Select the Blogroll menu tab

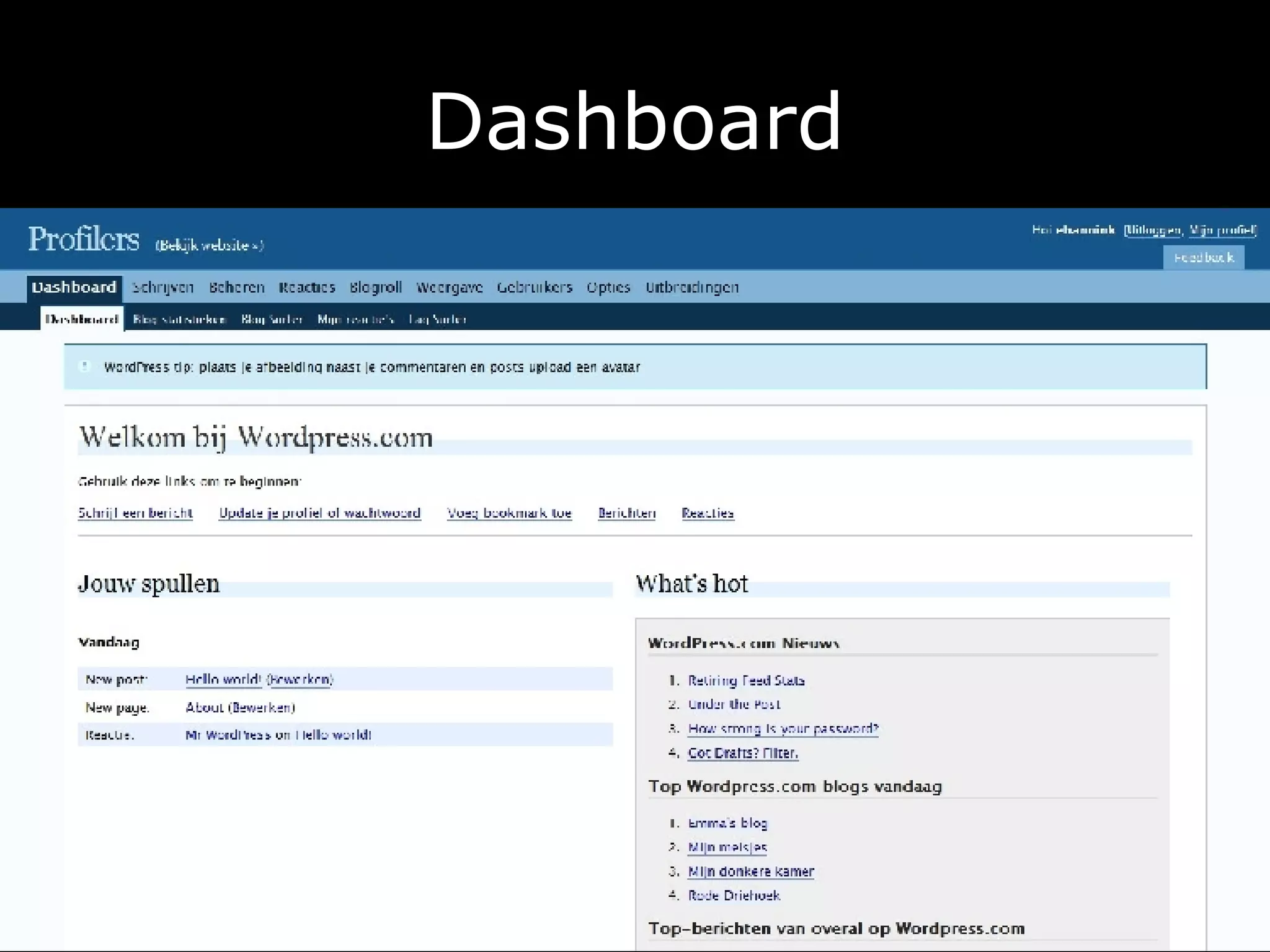[376, 288]
